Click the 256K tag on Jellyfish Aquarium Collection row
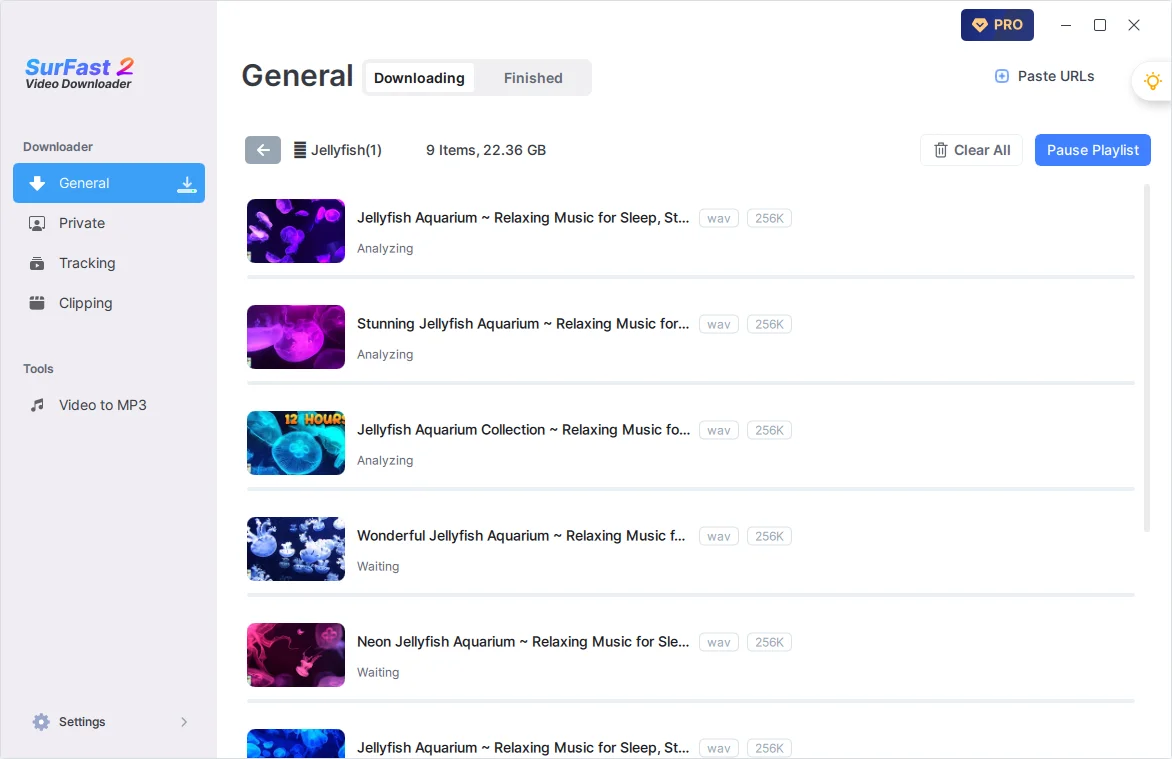This screenshot has height=759, width=1172. click(769, 430)
